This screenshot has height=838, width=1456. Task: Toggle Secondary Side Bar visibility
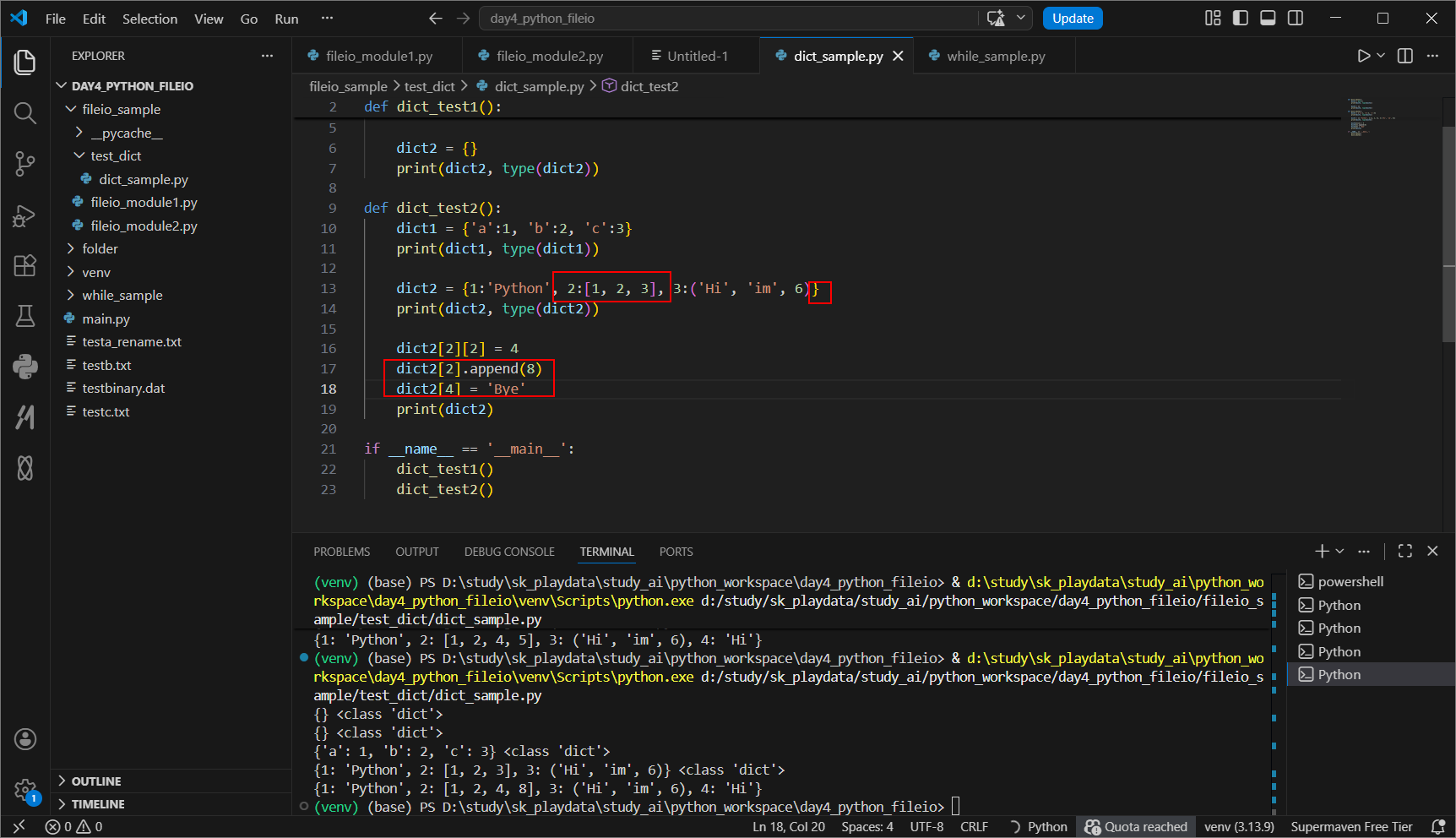[x=1296, y=19]
